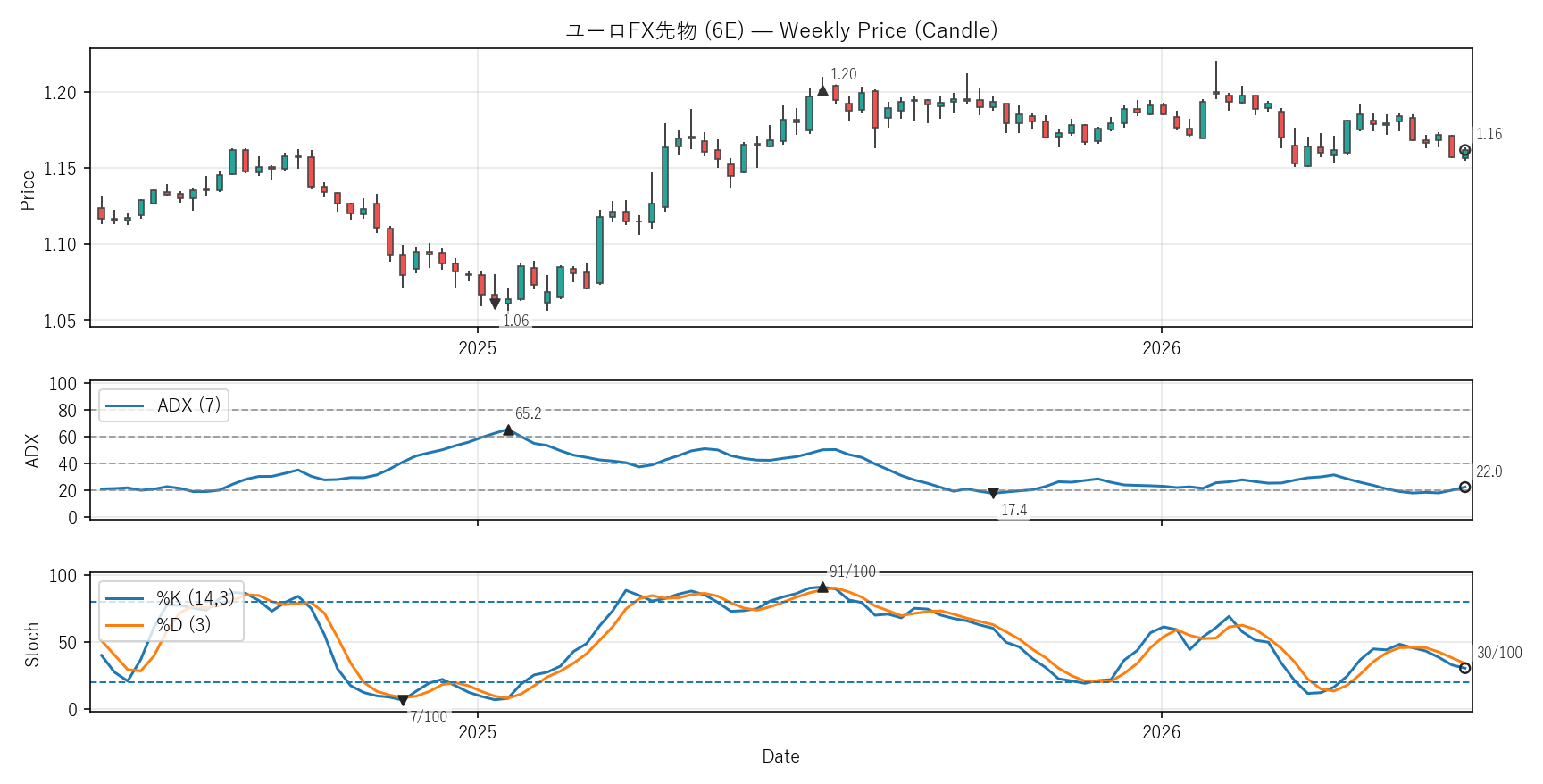Select the stochastic end circle marker at 30/100

tap(1464, 668)
